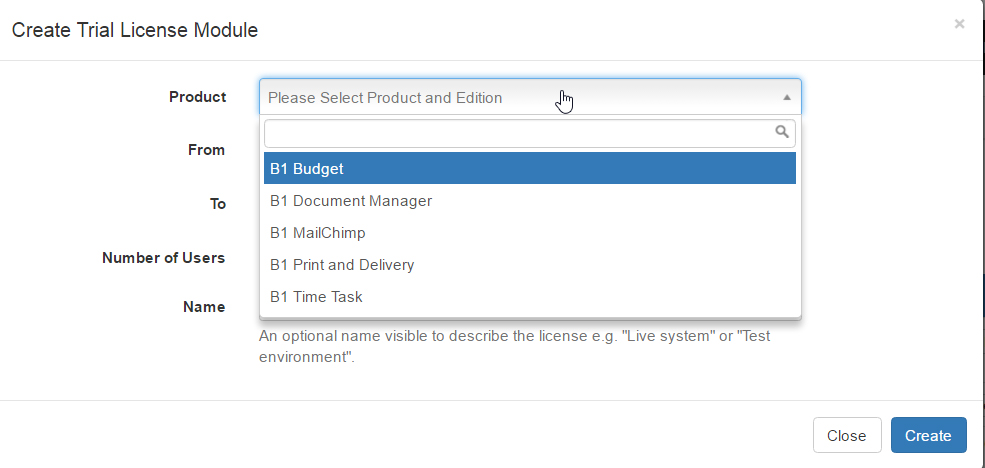
Task: Dismiss the dialog with the X icon
Action: (959, 24)
